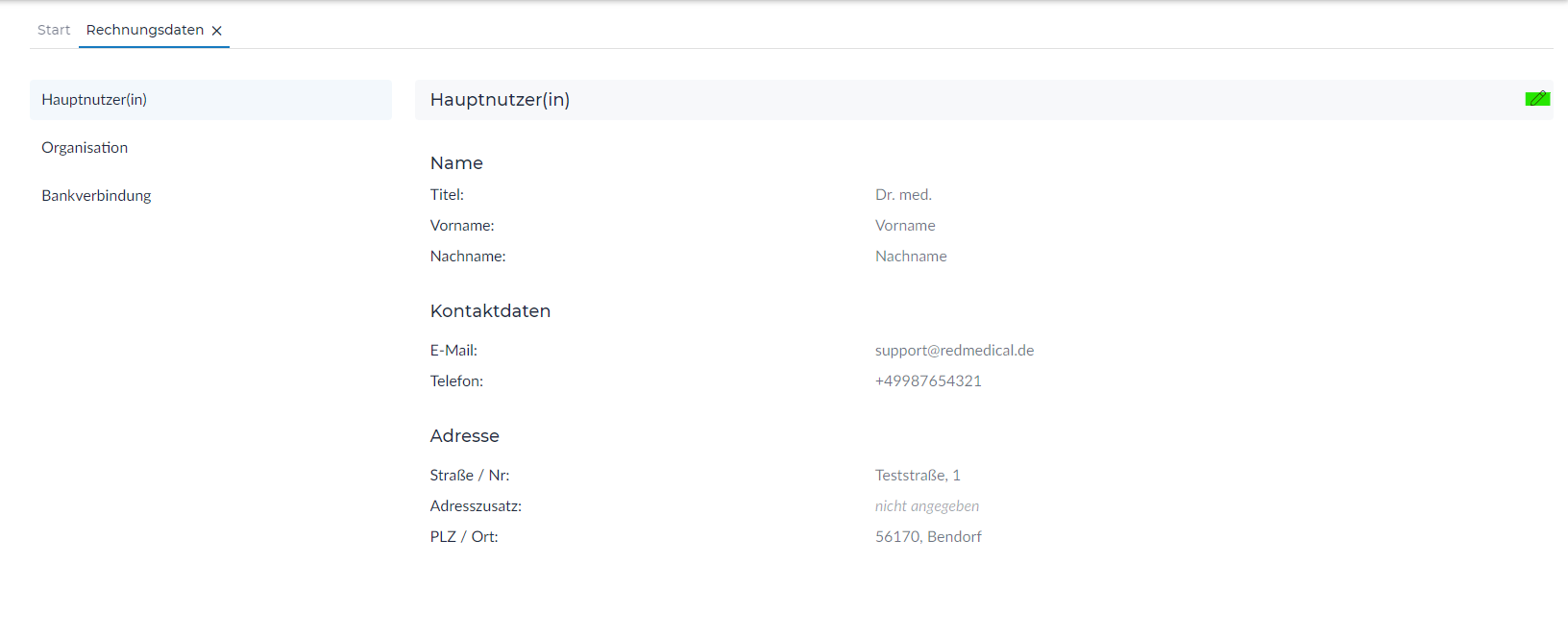The width and height of the screenshot is (1568, 638).
Task: Click the Kontaktdaten section heading
Action: [490, 311]
